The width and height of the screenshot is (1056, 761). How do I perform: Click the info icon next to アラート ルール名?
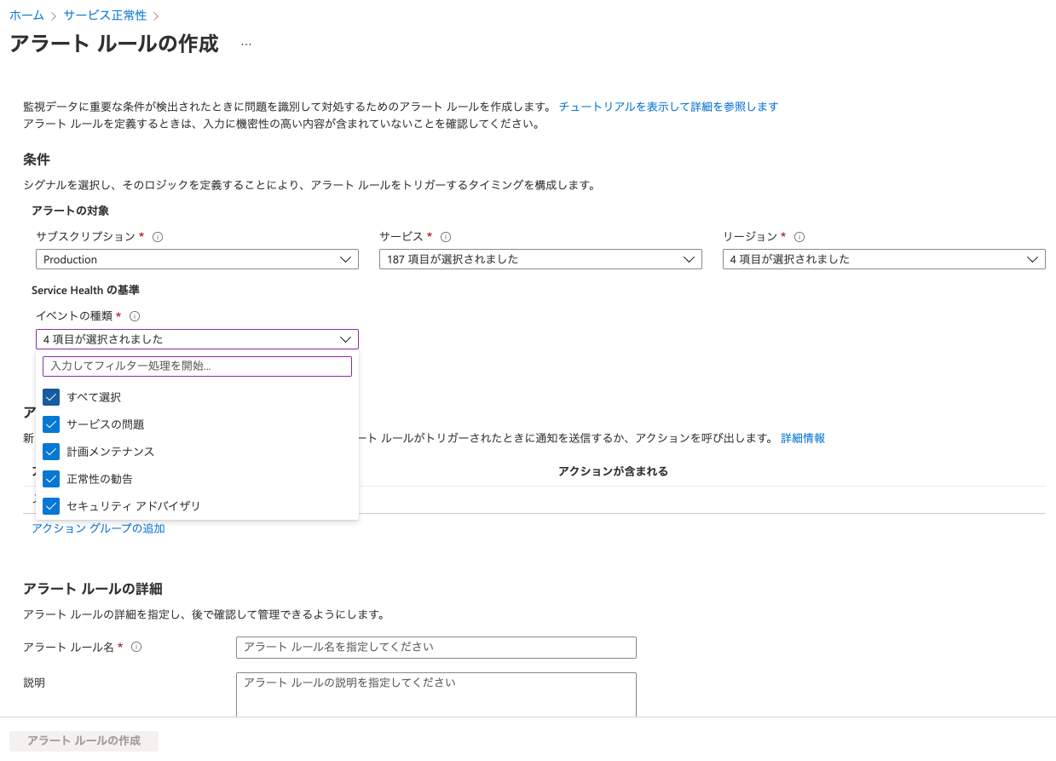pos(136,647)
